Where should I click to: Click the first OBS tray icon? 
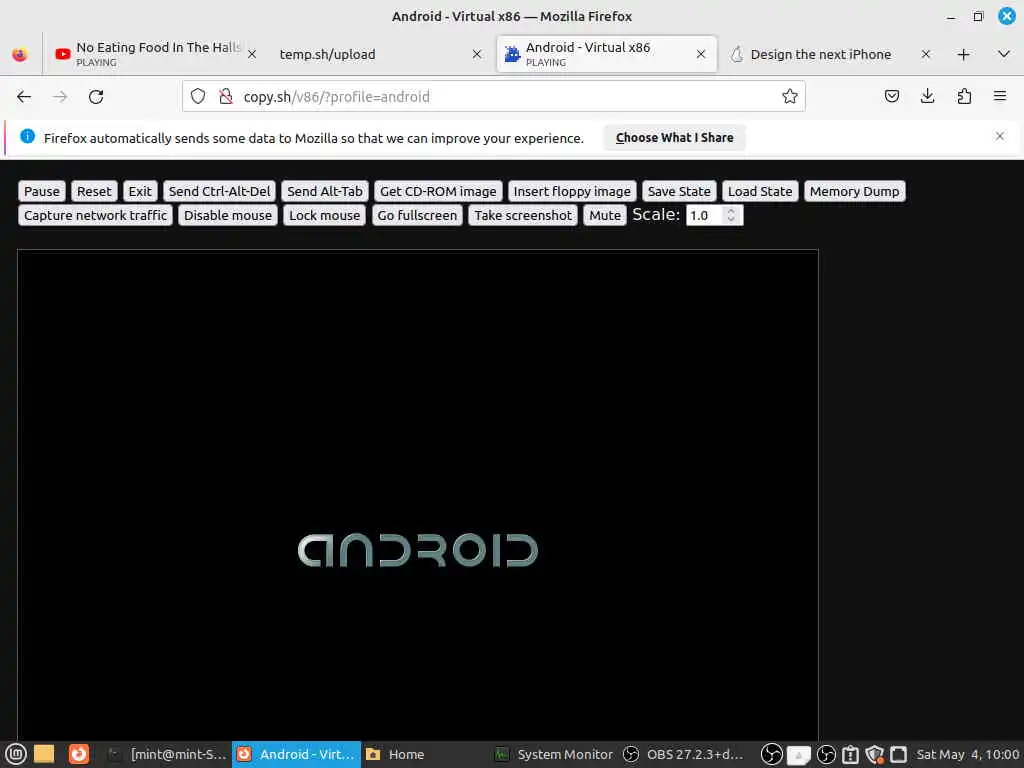[x=771, y=754]
